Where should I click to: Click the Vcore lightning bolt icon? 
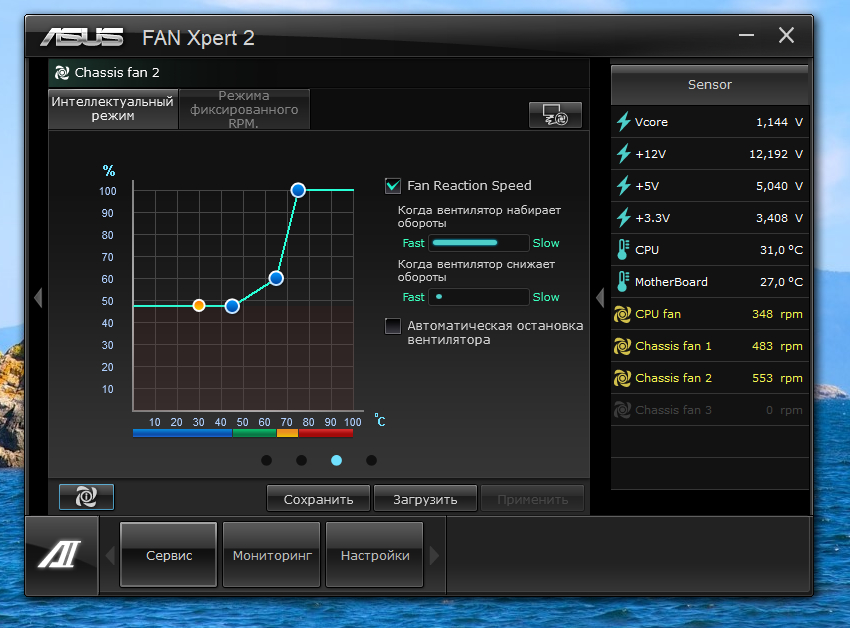623,121
